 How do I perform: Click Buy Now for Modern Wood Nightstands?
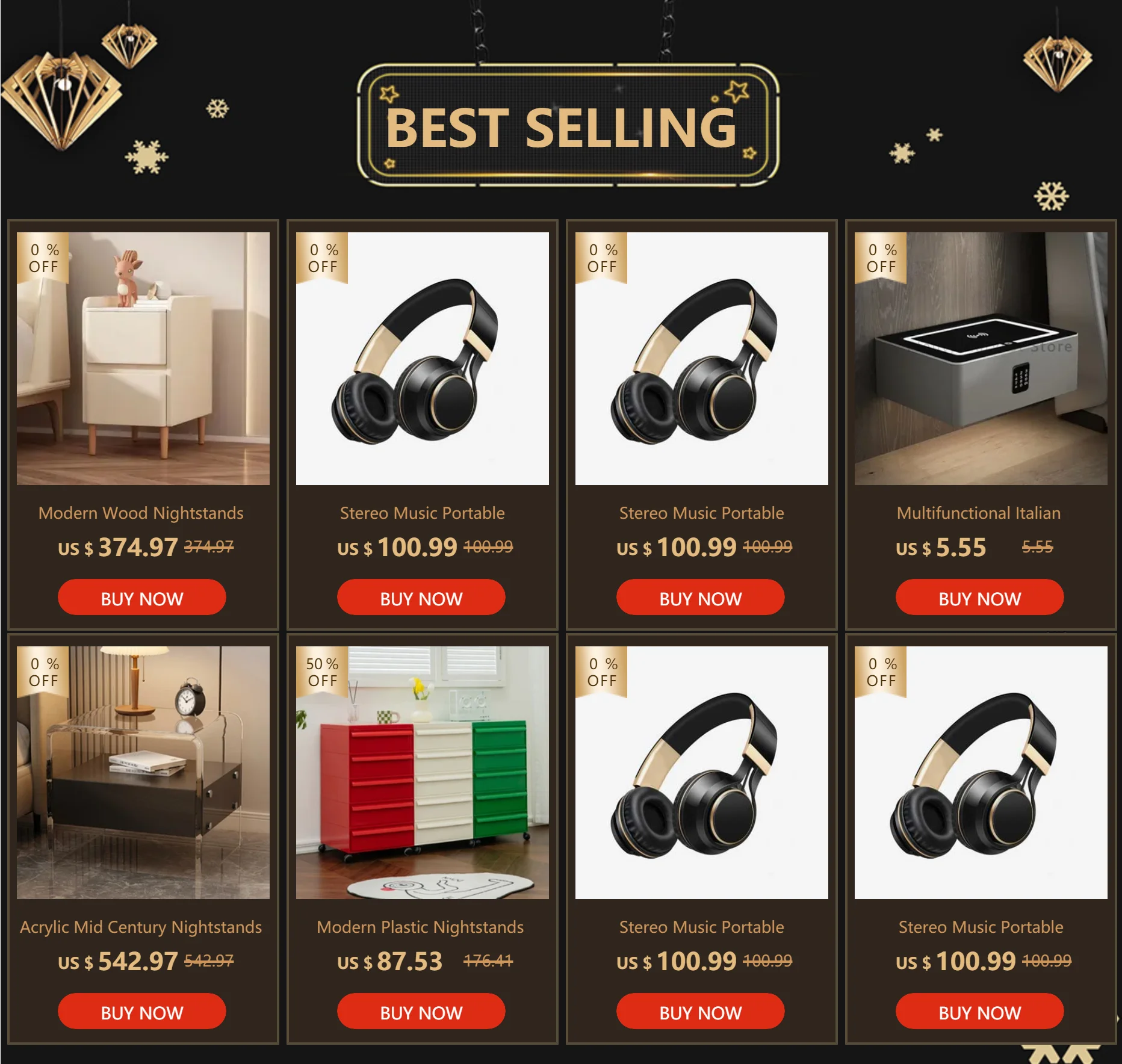[x=142, y=597]
